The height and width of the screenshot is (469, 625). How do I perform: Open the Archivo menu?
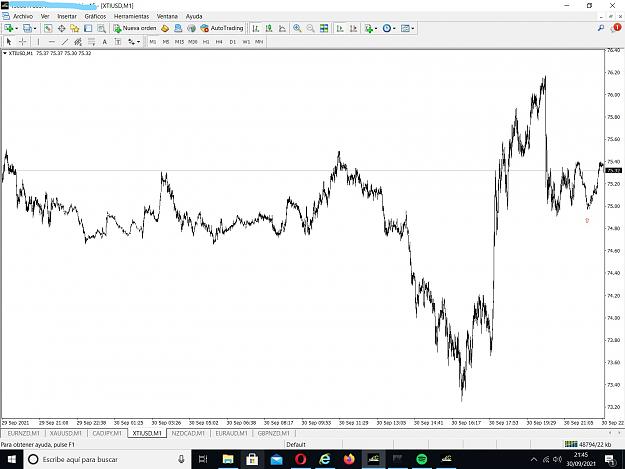tap(23, 16)
